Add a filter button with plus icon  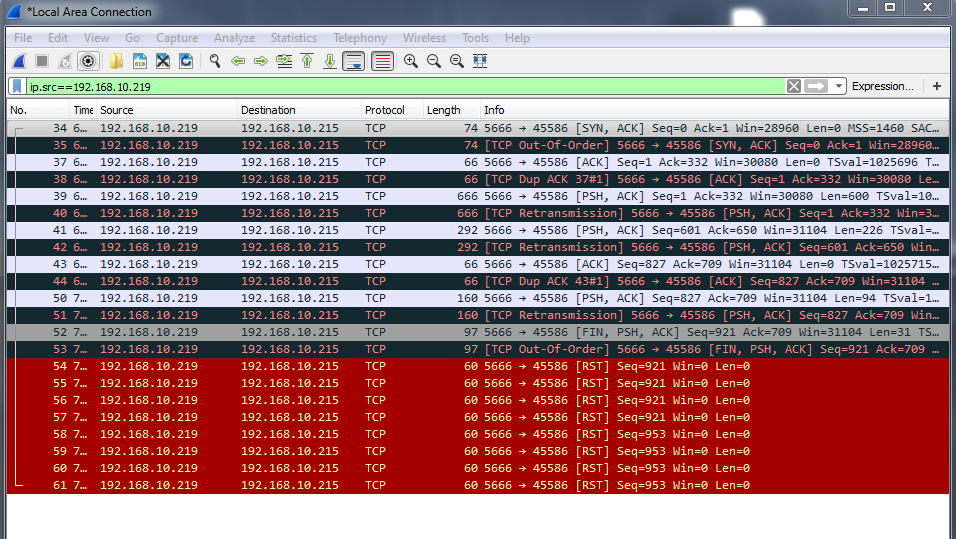(x=937, y=87)
